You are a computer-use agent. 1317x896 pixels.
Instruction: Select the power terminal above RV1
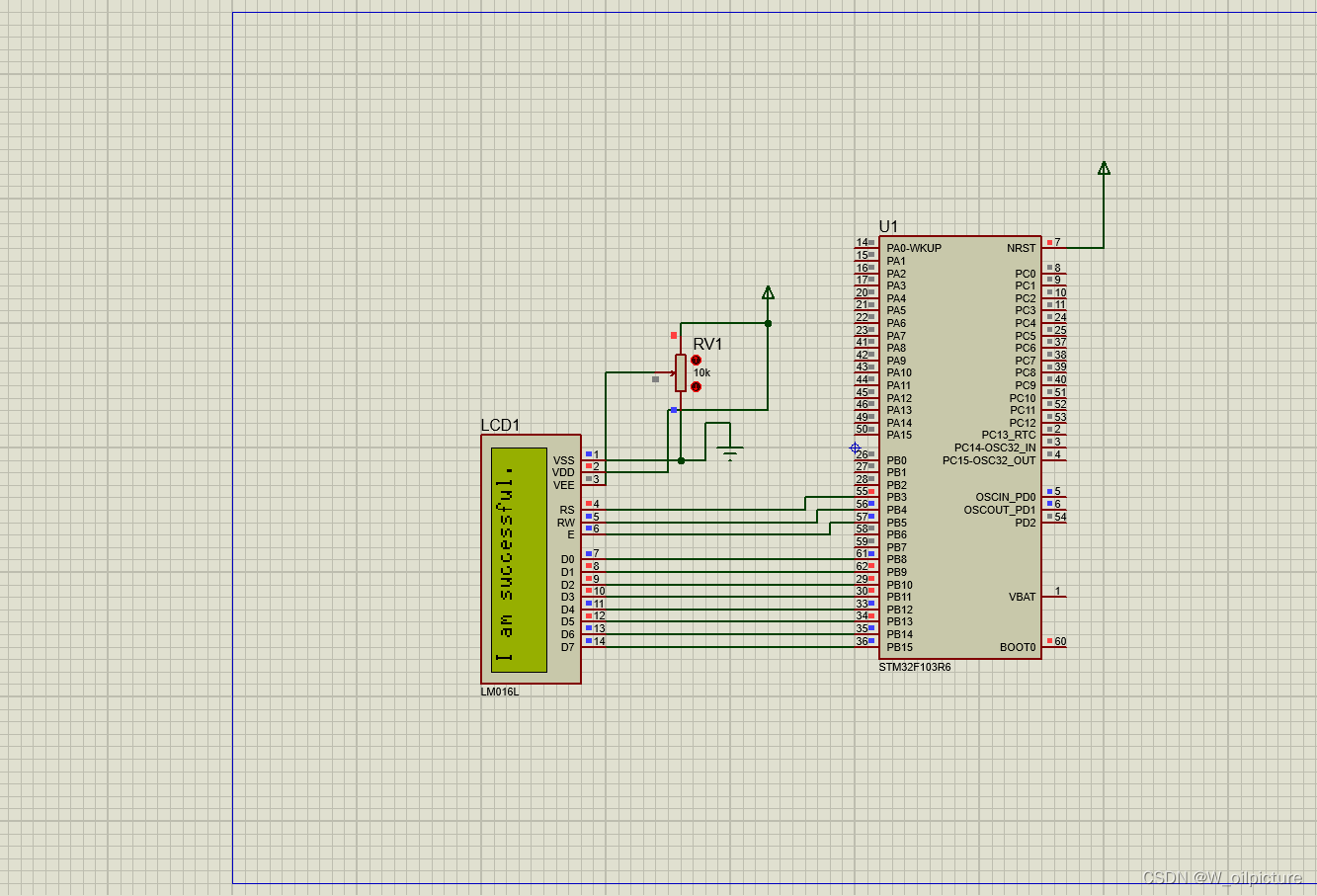point(768,292)
